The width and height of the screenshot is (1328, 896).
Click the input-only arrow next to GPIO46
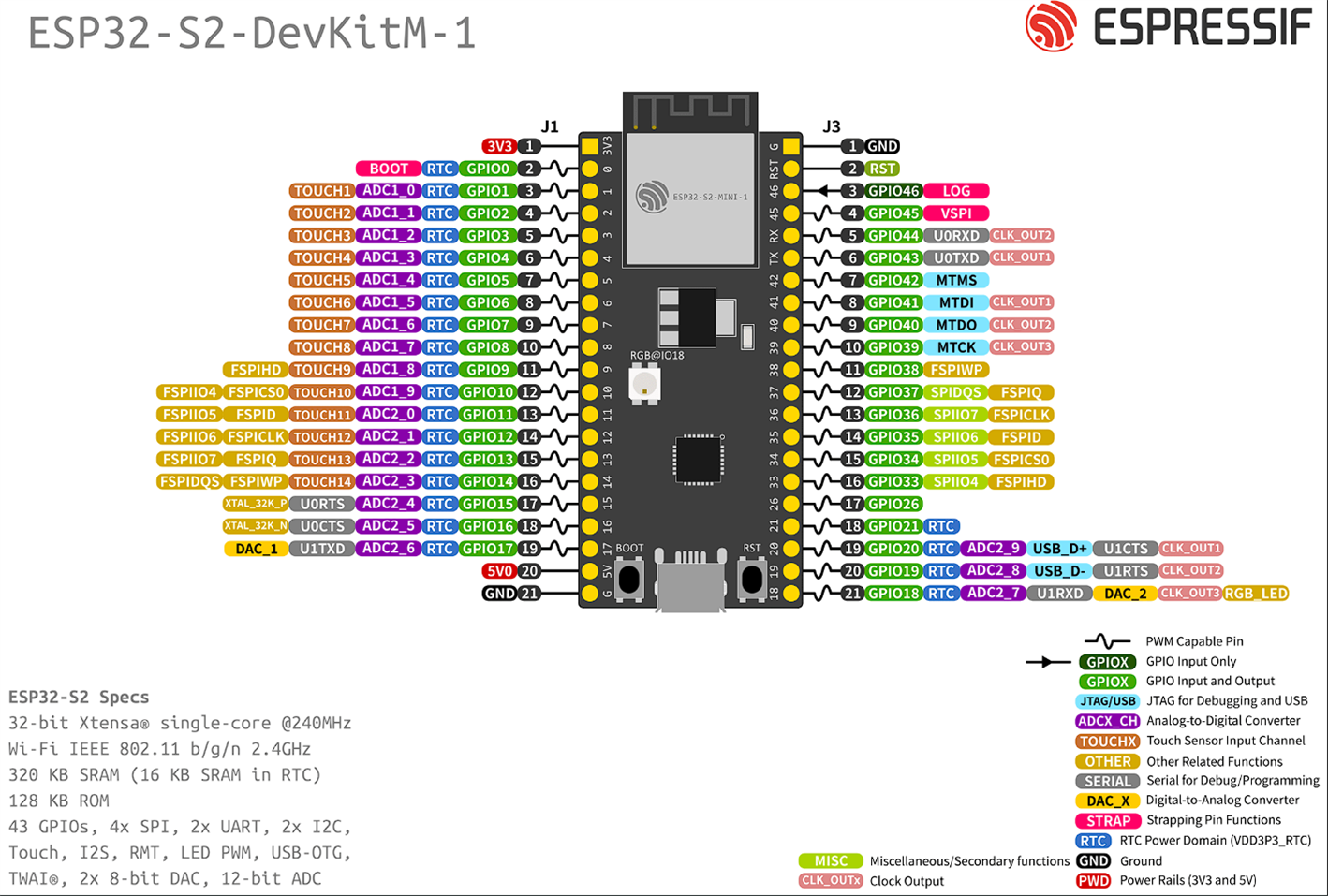coord(825,191)
